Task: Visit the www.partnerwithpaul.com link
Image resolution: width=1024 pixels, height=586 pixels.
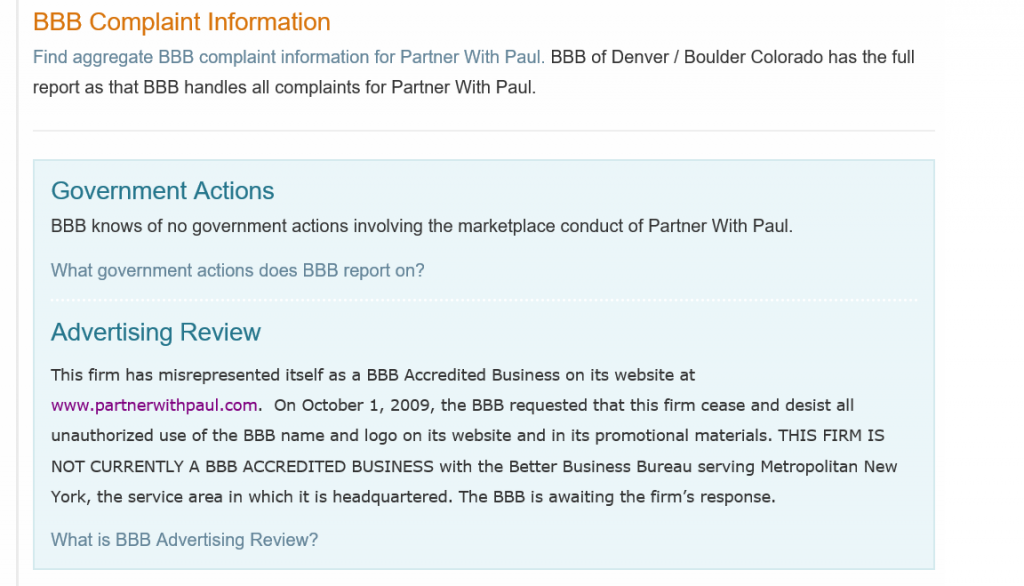Action: coord(154,405)
